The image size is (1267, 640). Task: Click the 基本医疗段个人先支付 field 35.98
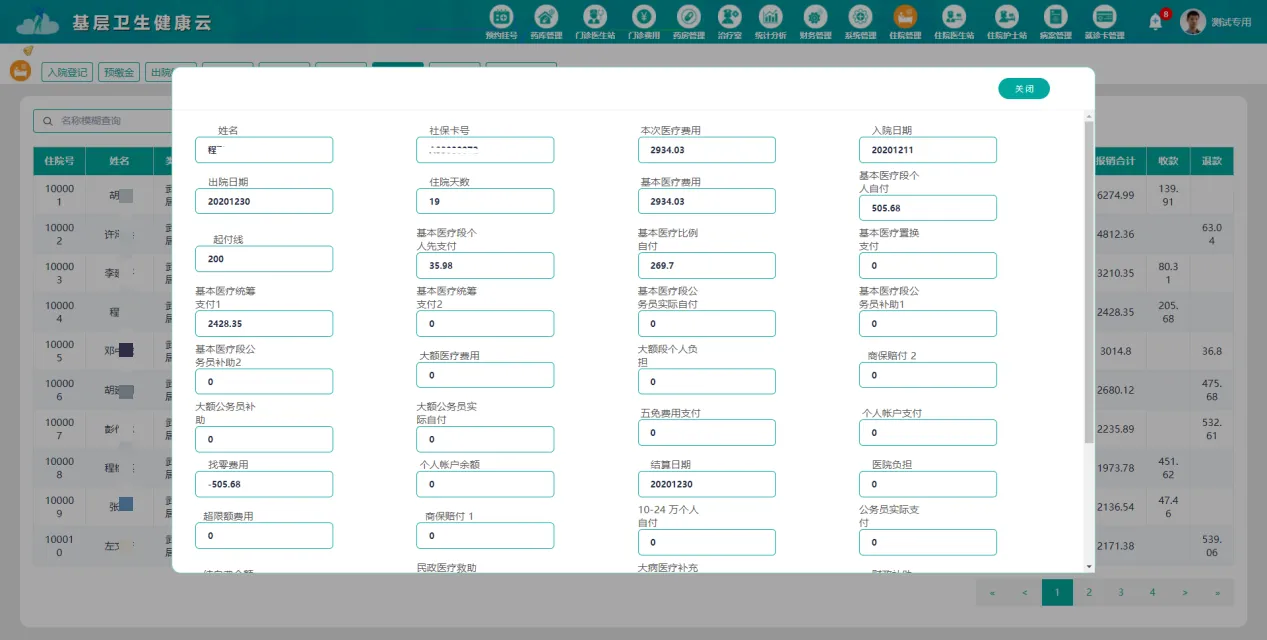[485, 266]
